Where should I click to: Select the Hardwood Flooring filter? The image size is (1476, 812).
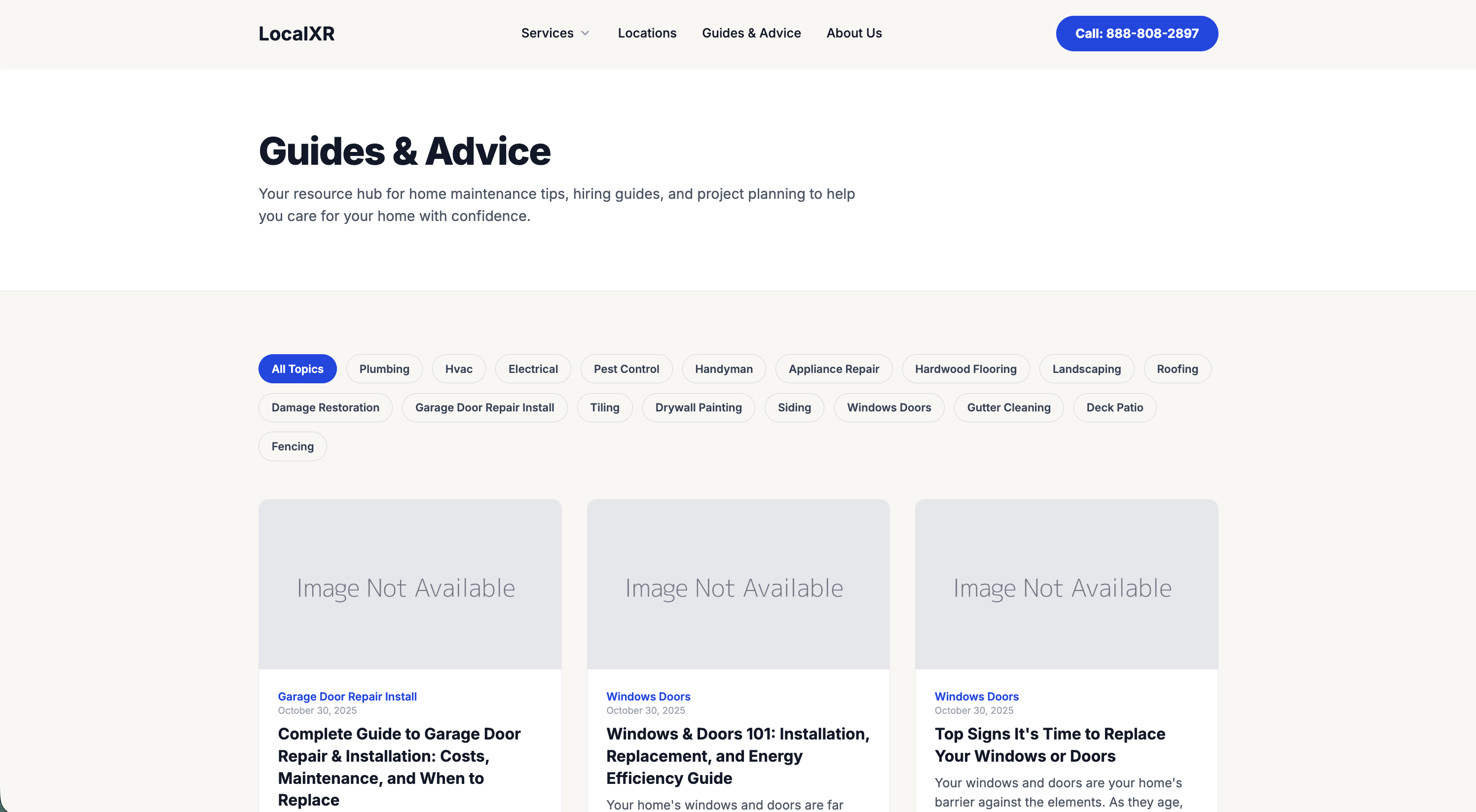965,369
